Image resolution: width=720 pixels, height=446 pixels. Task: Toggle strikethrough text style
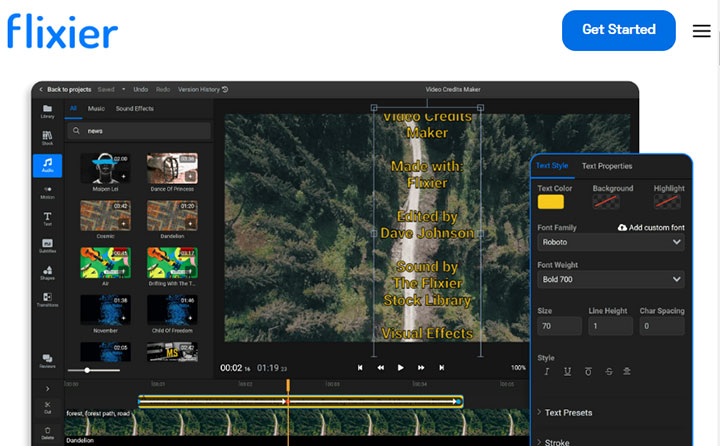[x=608, y=372]
